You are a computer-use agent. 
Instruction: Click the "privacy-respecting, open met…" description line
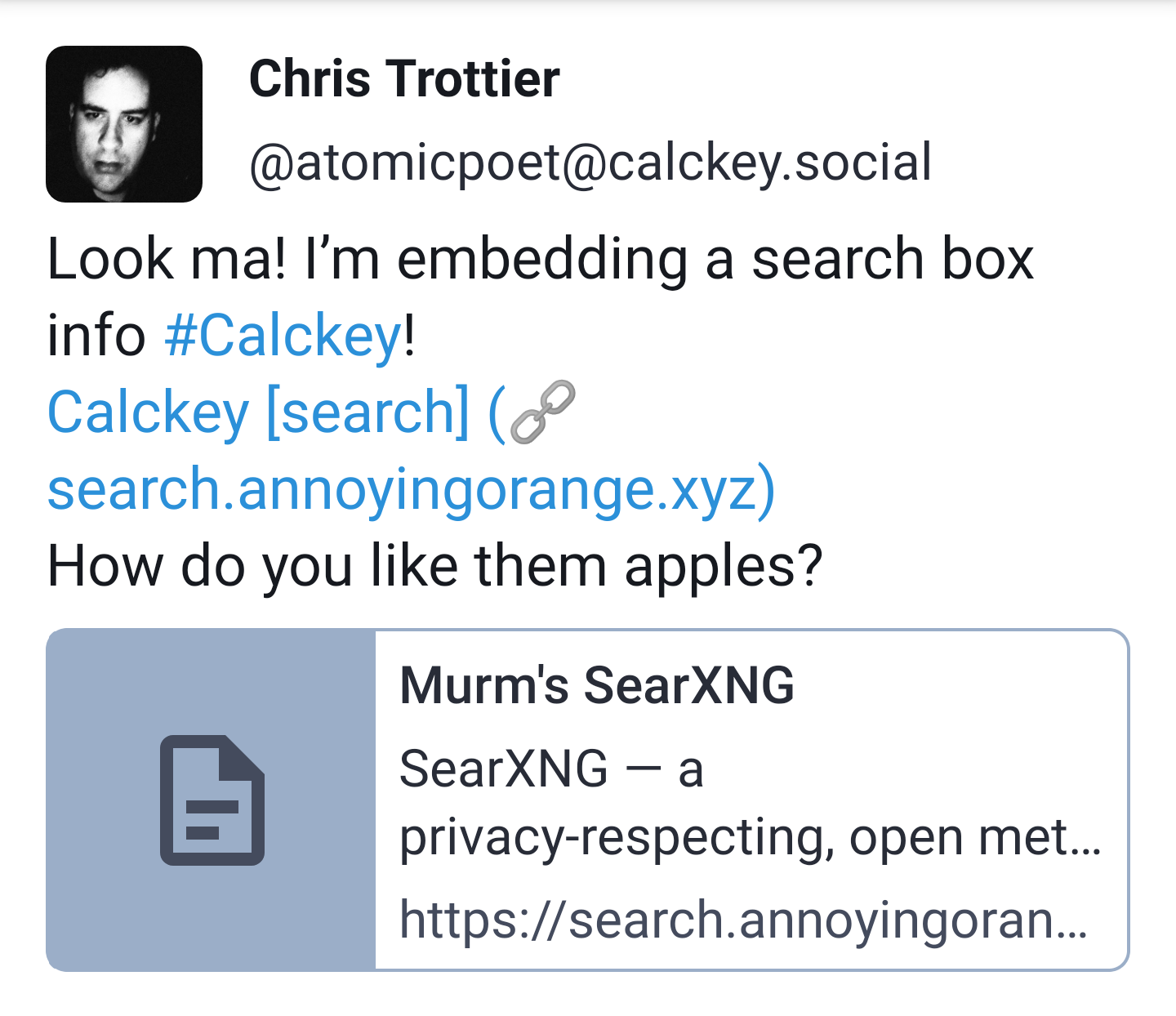[750, 838]
